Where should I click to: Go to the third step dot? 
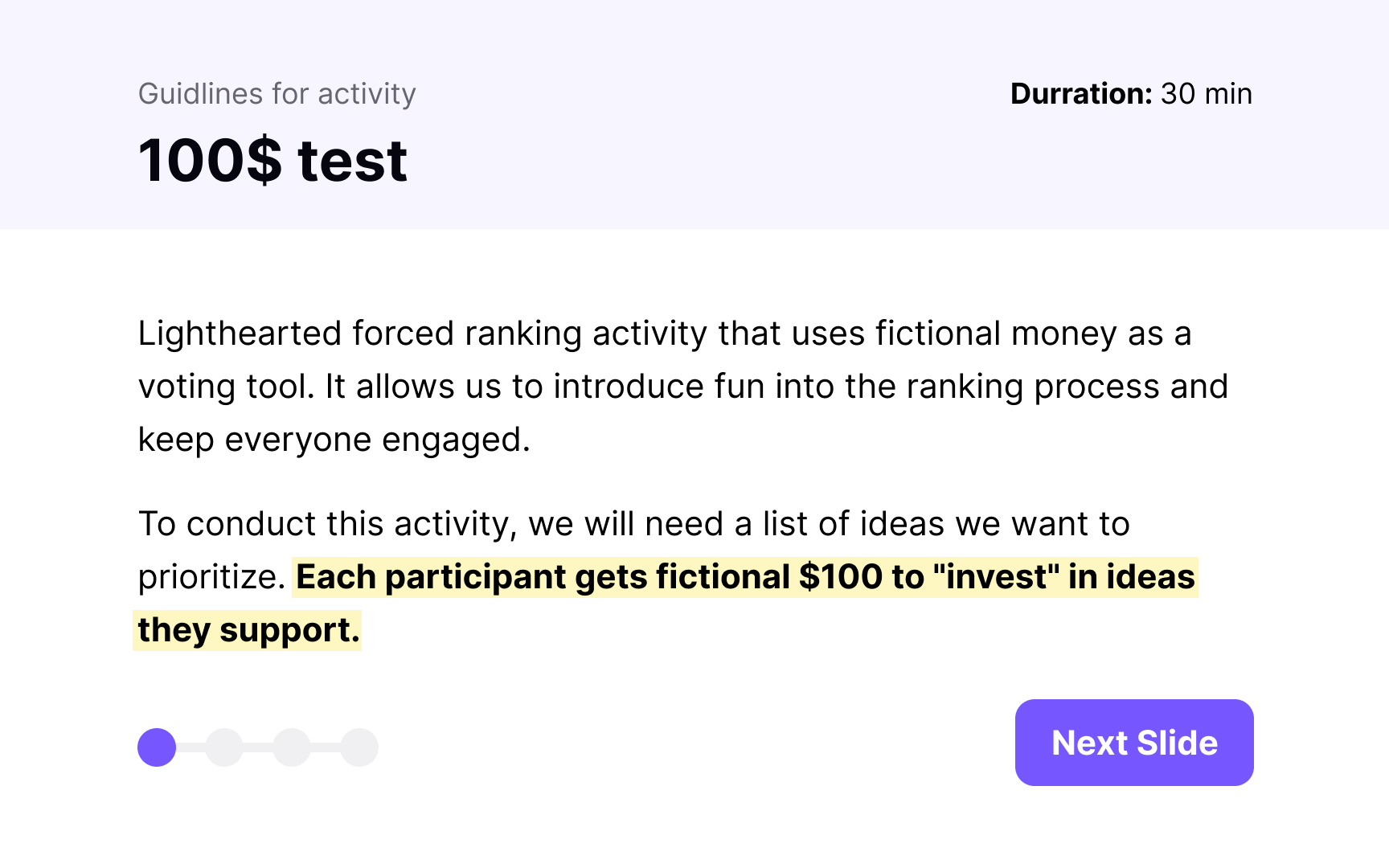292,747
